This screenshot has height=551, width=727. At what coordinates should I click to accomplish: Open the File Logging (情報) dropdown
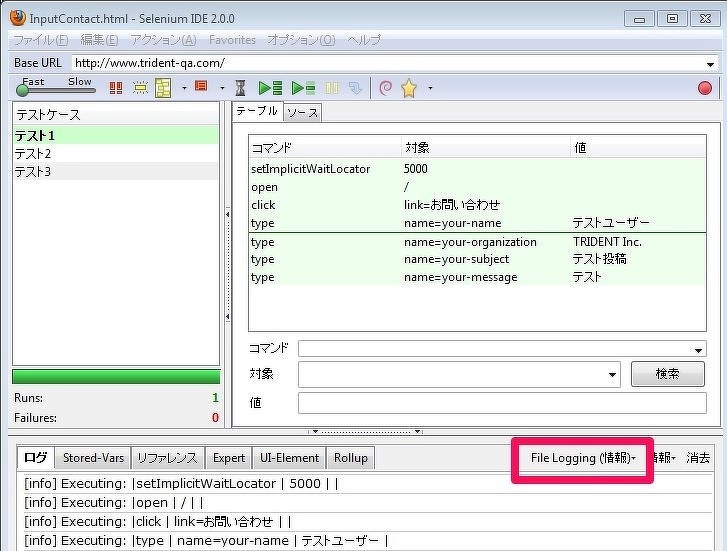pyautogui.click(x=582, y=458)
